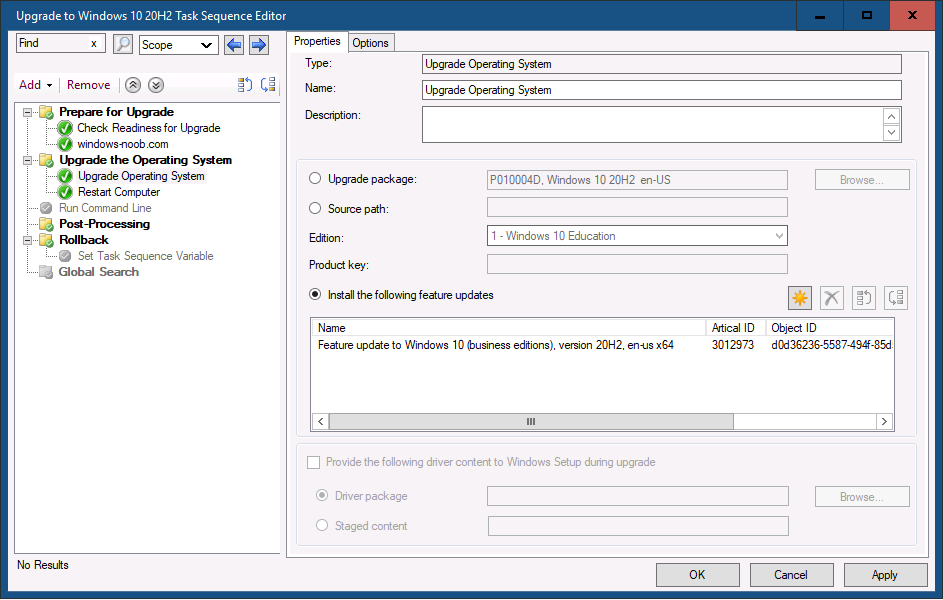The width and height of the screenshot is (943, 600).
Task: Collapse the Rollback group
Action: pyautogui.click(x=27, y=240)
